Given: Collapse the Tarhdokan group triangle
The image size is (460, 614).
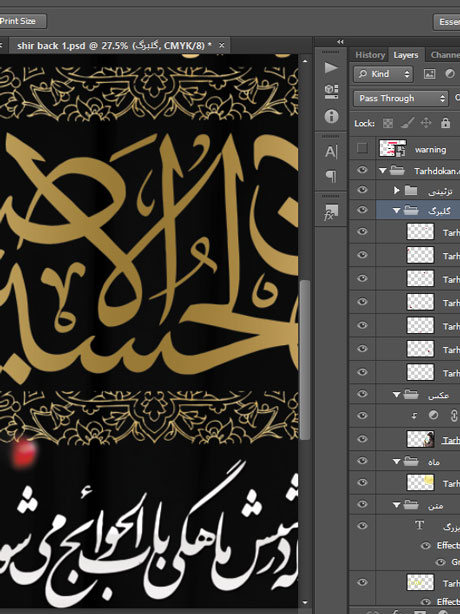Looking at the screenshot, I should tap(383, 171).
